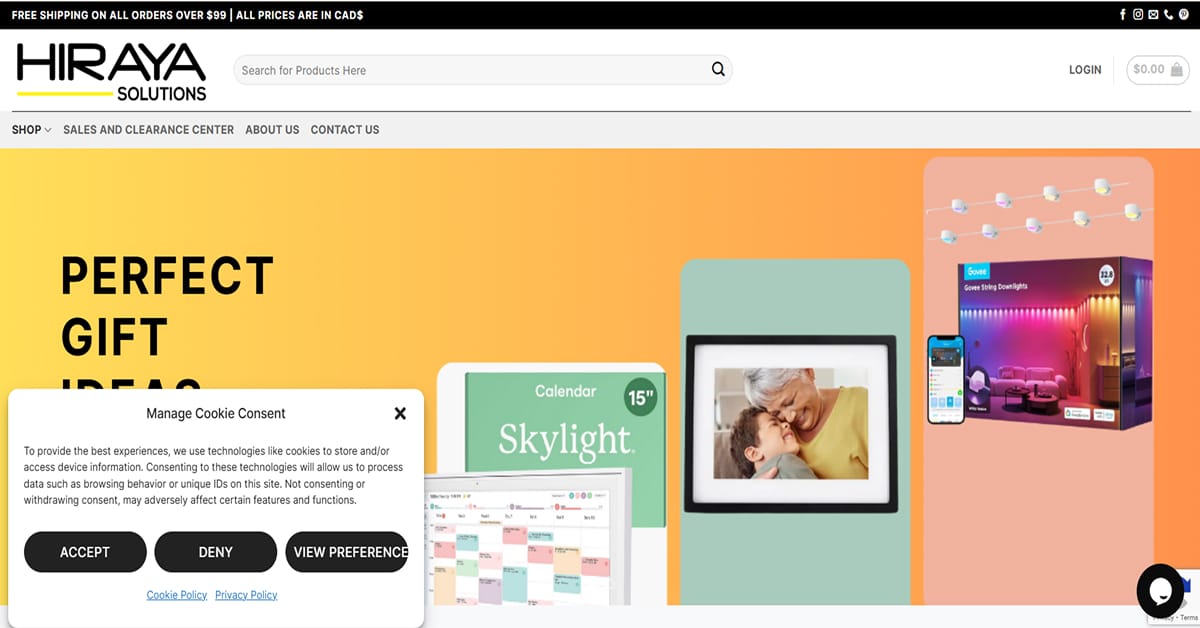
Task: Open the Pinterest social icon
Action: (x=1183, y=15)
